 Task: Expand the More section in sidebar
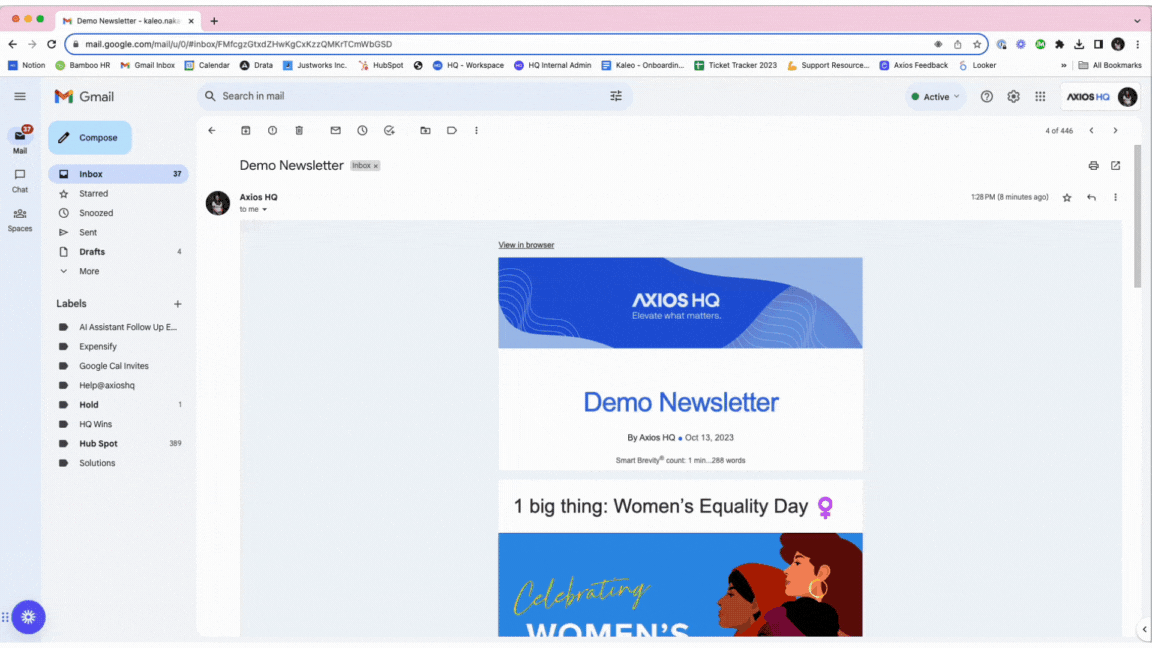pos(89,271)
